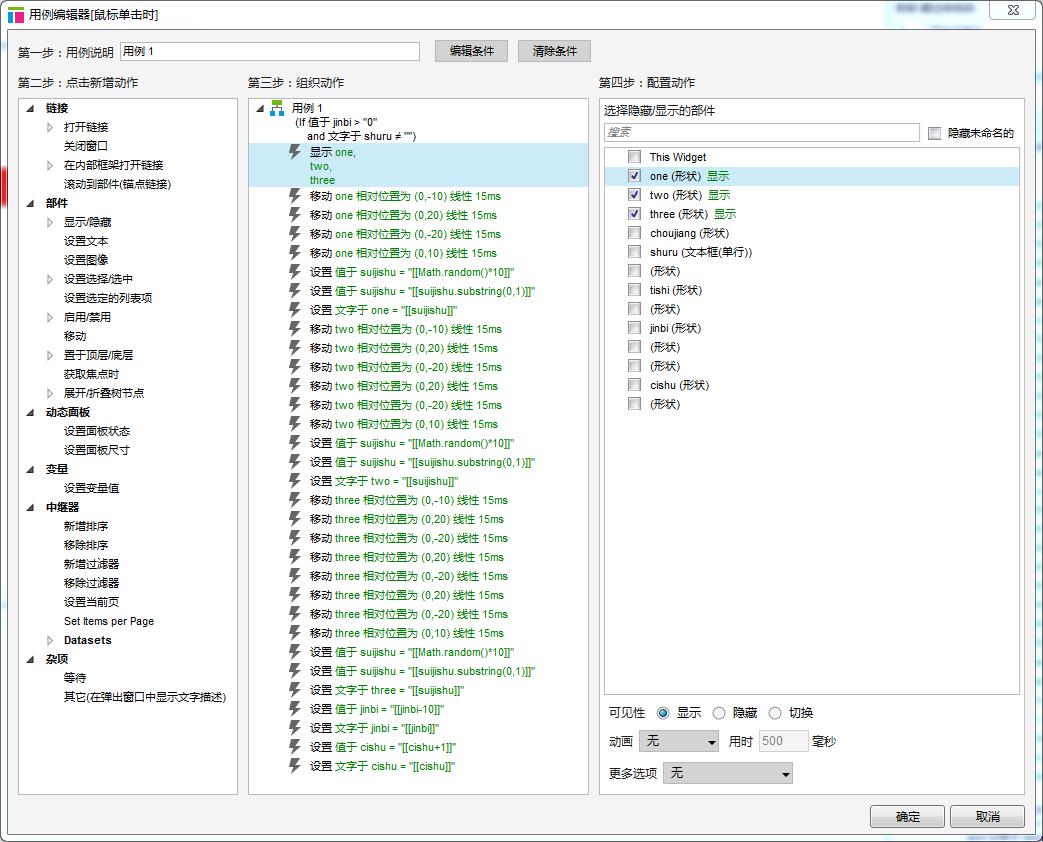Check the This Widget checkbox

[x=635, y=157]
